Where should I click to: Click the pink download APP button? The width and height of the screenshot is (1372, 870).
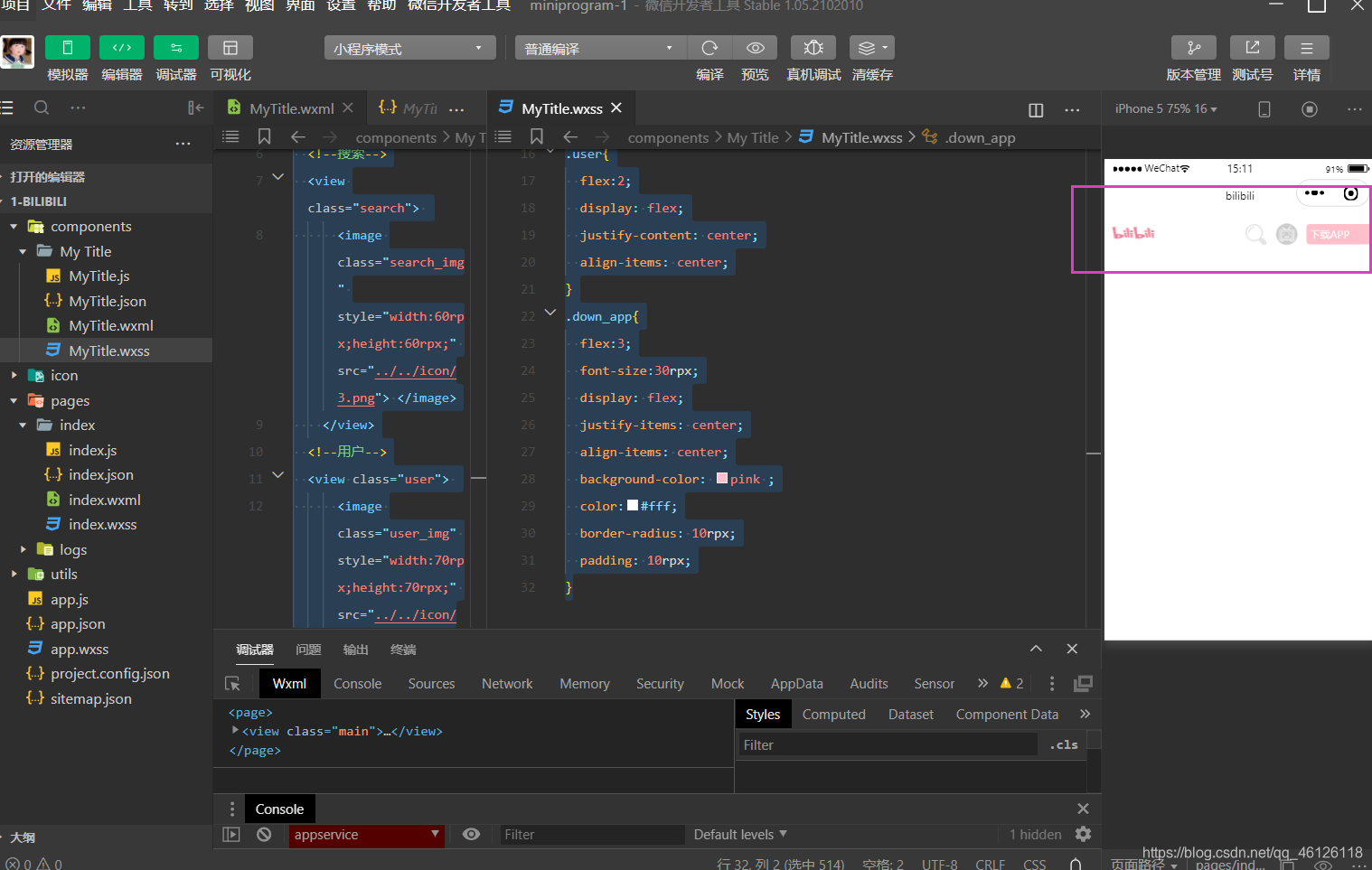point(1336,234)
